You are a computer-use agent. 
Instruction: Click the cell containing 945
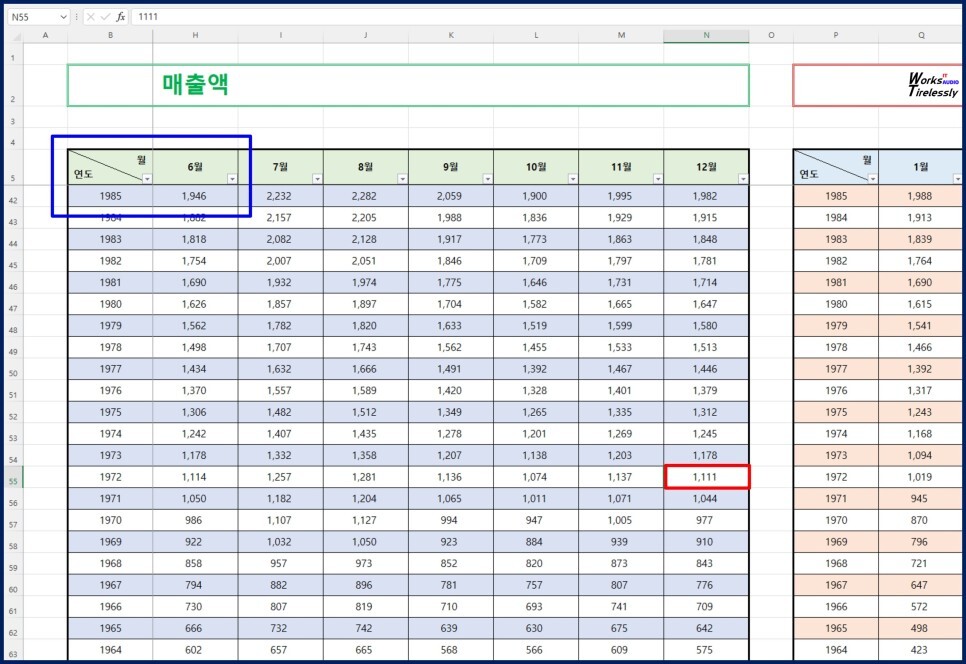[920, 499]
